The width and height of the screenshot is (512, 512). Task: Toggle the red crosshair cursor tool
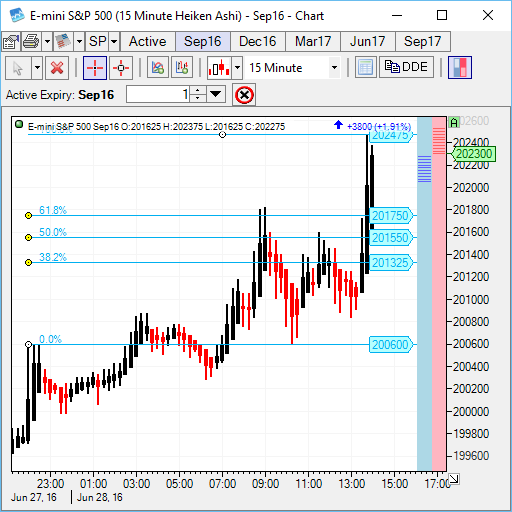95,68
